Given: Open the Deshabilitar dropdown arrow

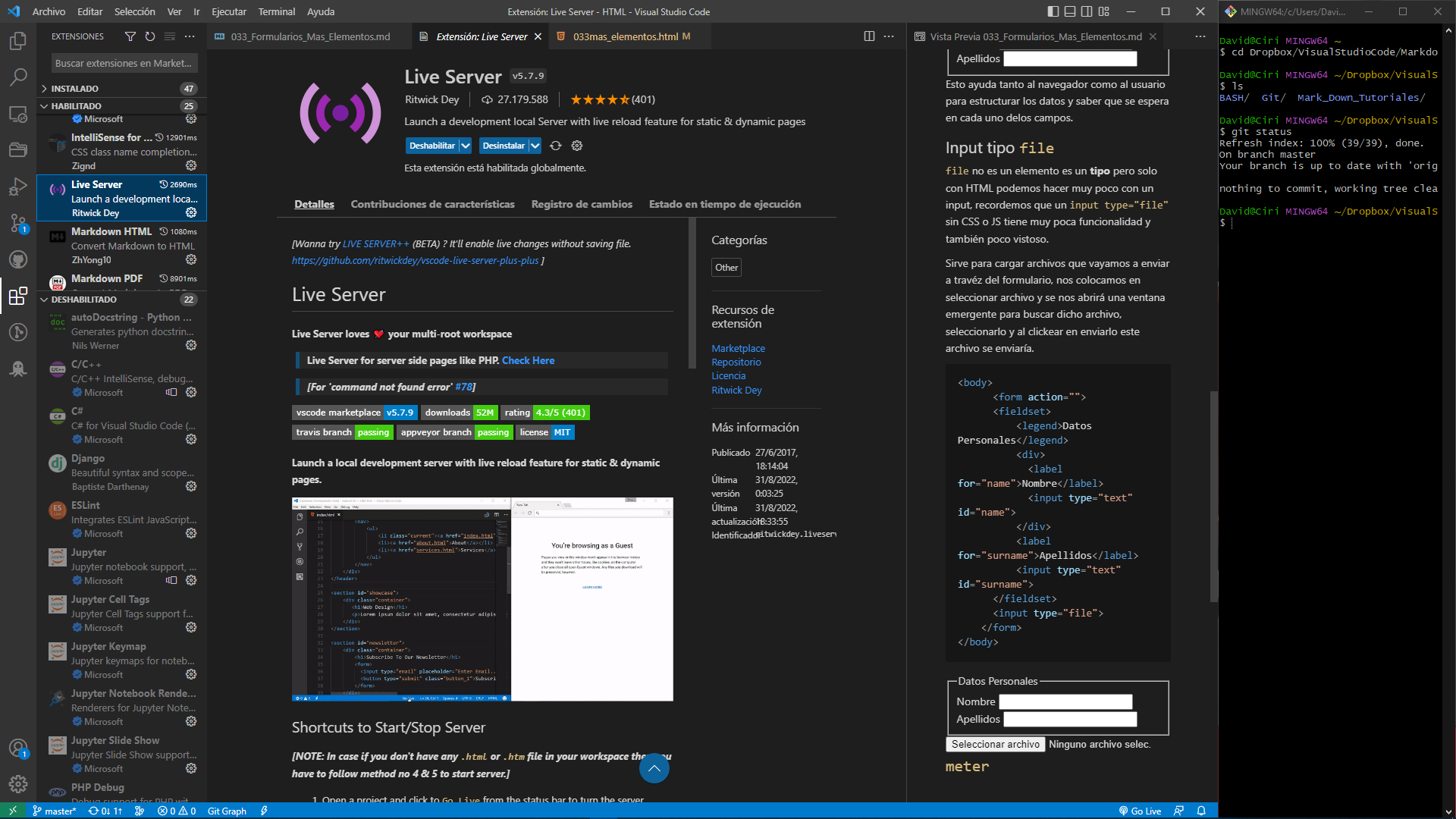Looking at the screenshot, I should click(x=466, y=145).
